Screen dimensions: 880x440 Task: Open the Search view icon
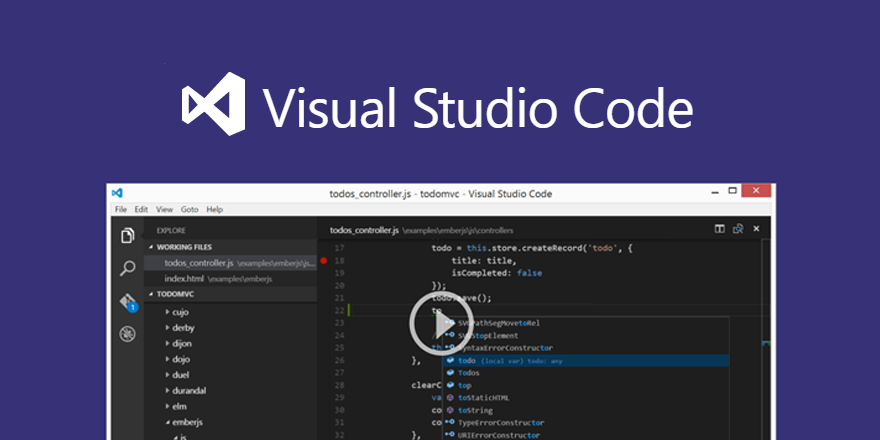tap(127, 268)
